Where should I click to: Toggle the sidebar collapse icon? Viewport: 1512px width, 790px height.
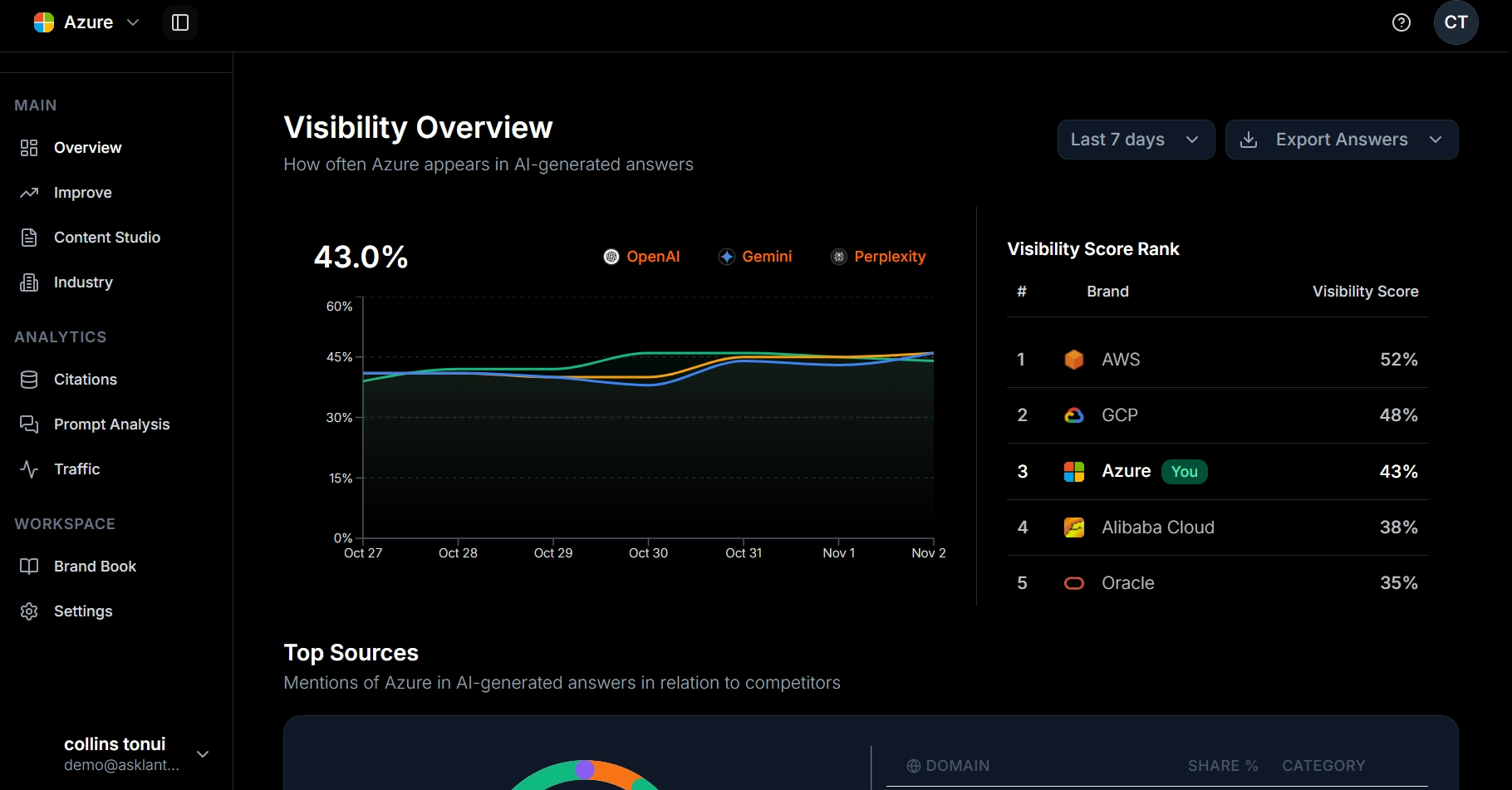click(x=180, y=22)
